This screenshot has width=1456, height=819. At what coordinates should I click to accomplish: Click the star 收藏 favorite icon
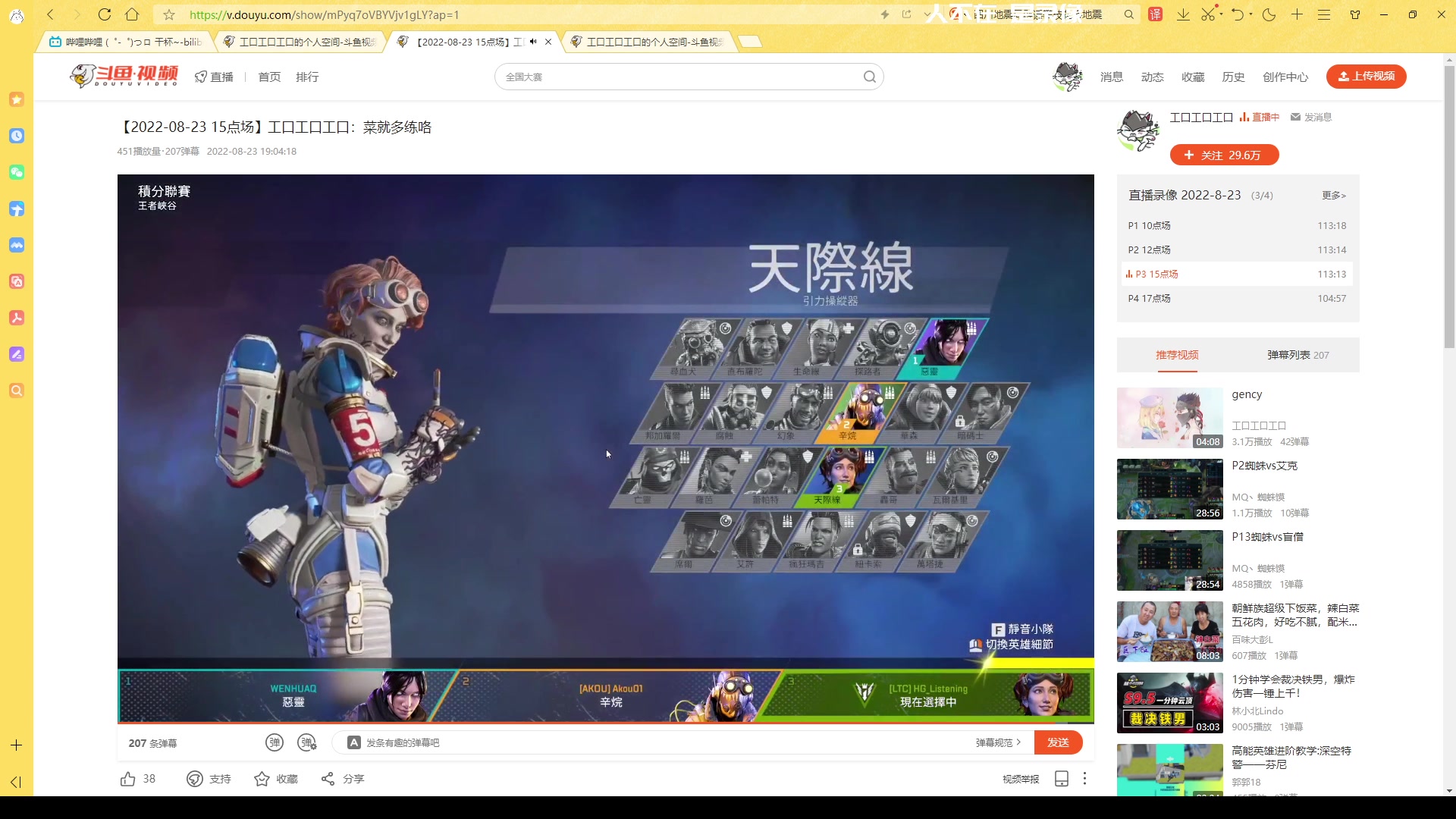(262, 779)
